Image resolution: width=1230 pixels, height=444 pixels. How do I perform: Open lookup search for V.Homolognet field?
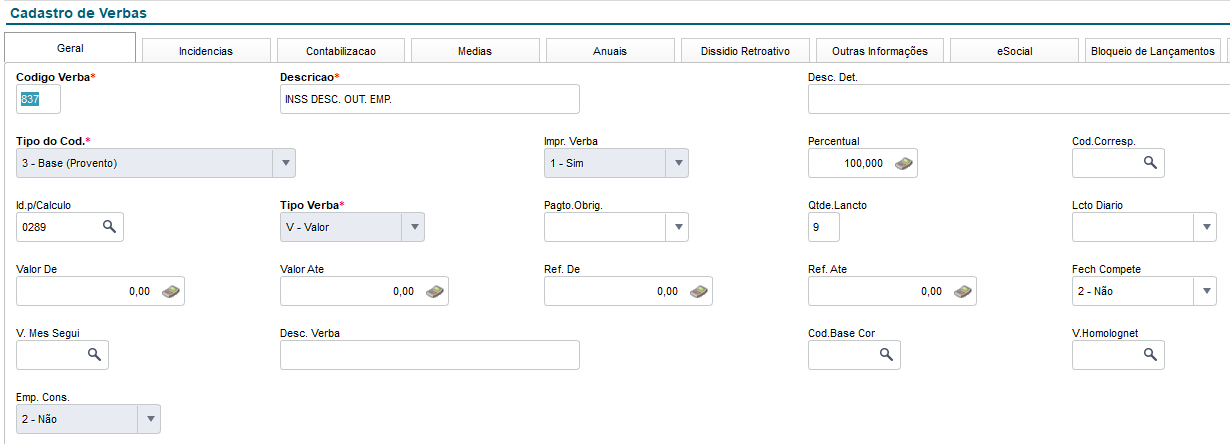(x=1150, y=355)
